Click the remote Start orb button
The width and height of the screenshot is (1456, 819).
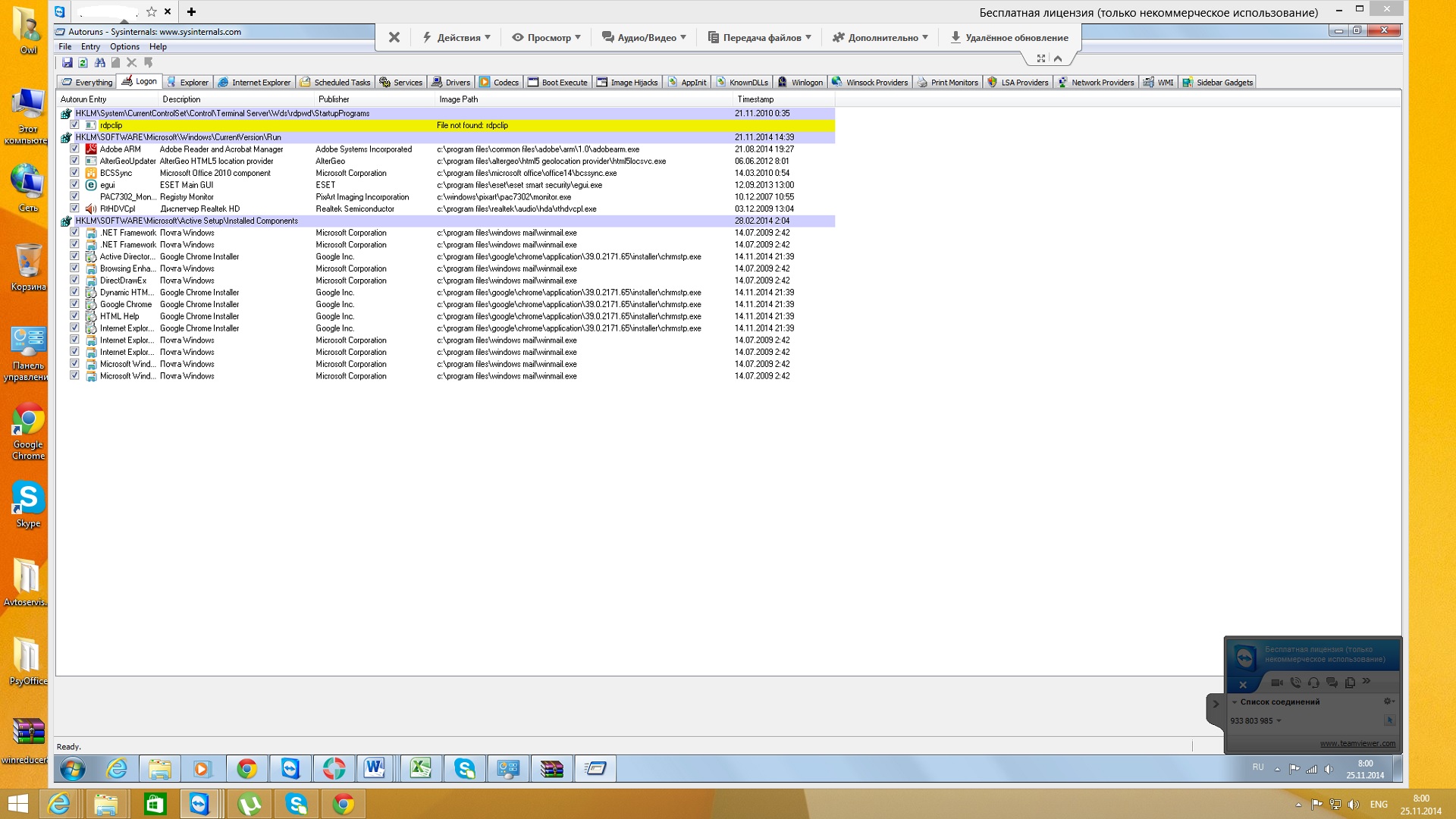[73, 769]
